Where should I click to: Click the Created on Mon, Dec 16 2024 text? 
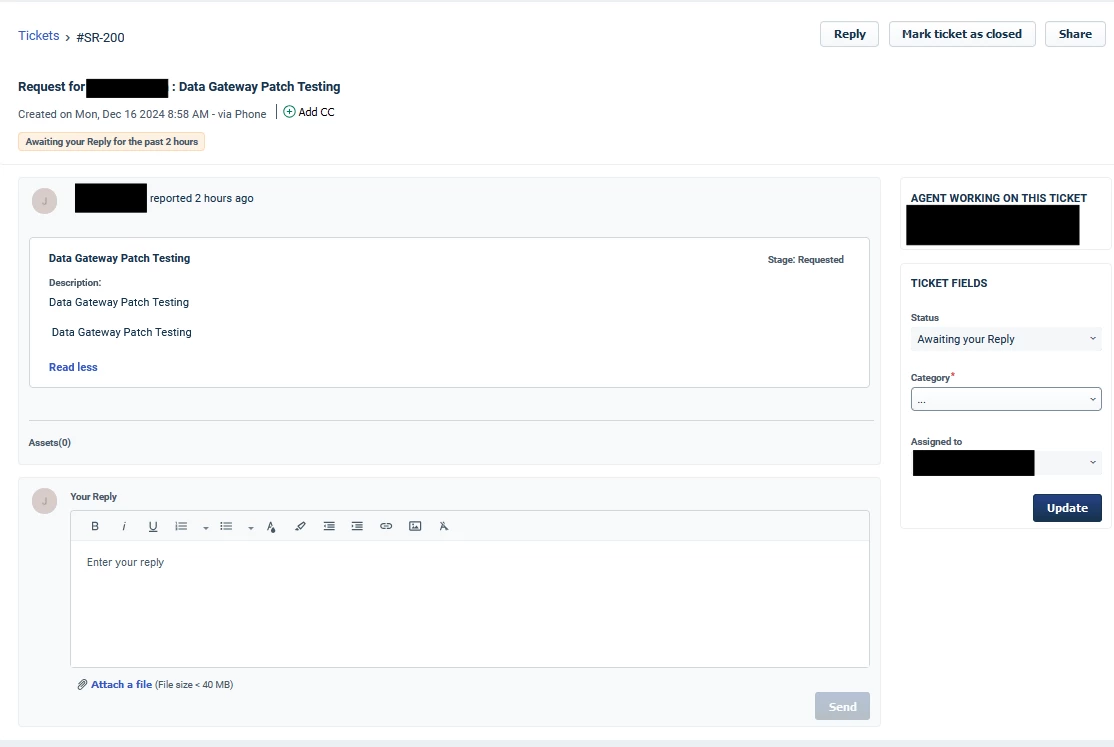point(142,114)
